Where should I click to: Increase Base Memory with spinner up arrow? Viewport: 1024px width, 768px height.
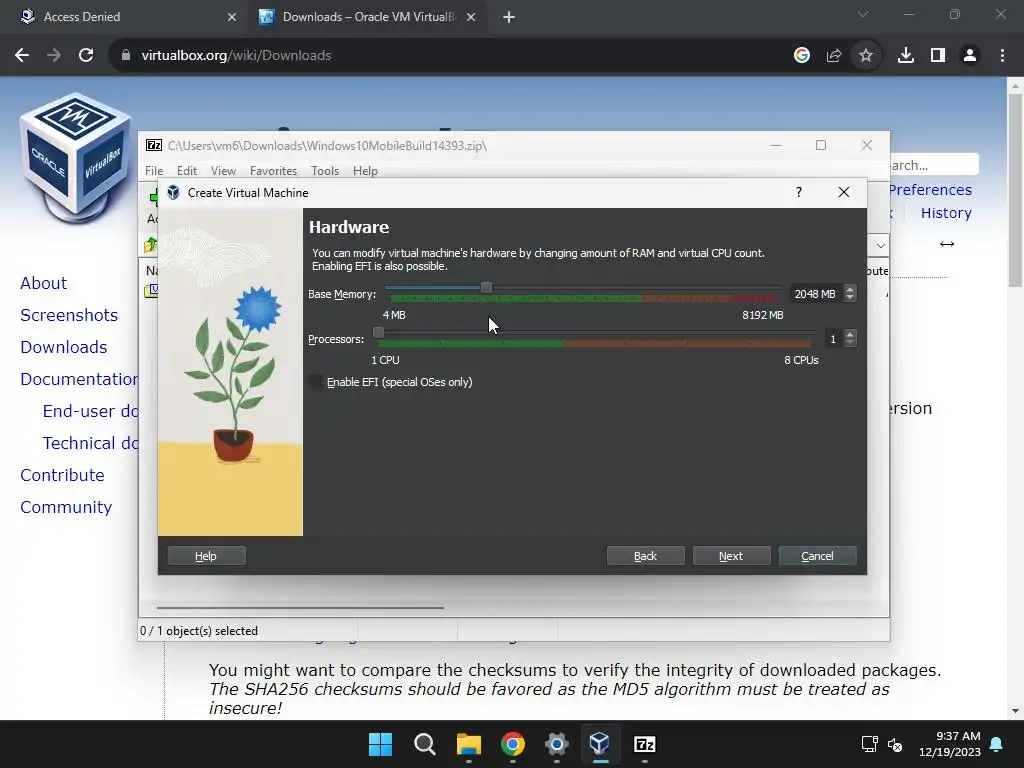coord(850,289)
